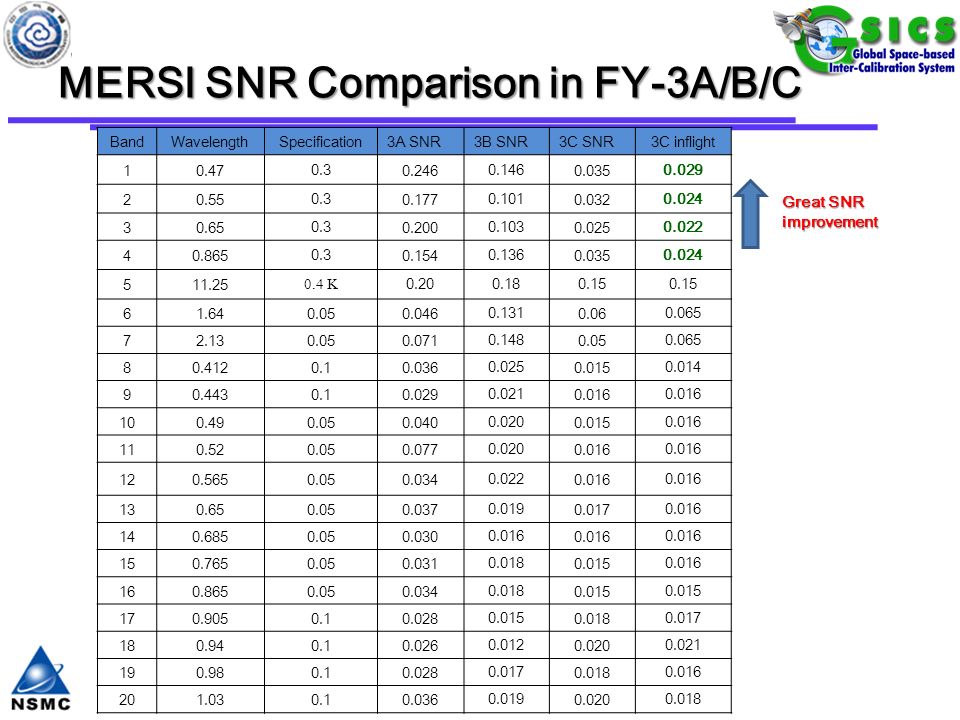Click the 0.030 cell in band 14
Screen dimensions: 960x720
tap(420, 537)
